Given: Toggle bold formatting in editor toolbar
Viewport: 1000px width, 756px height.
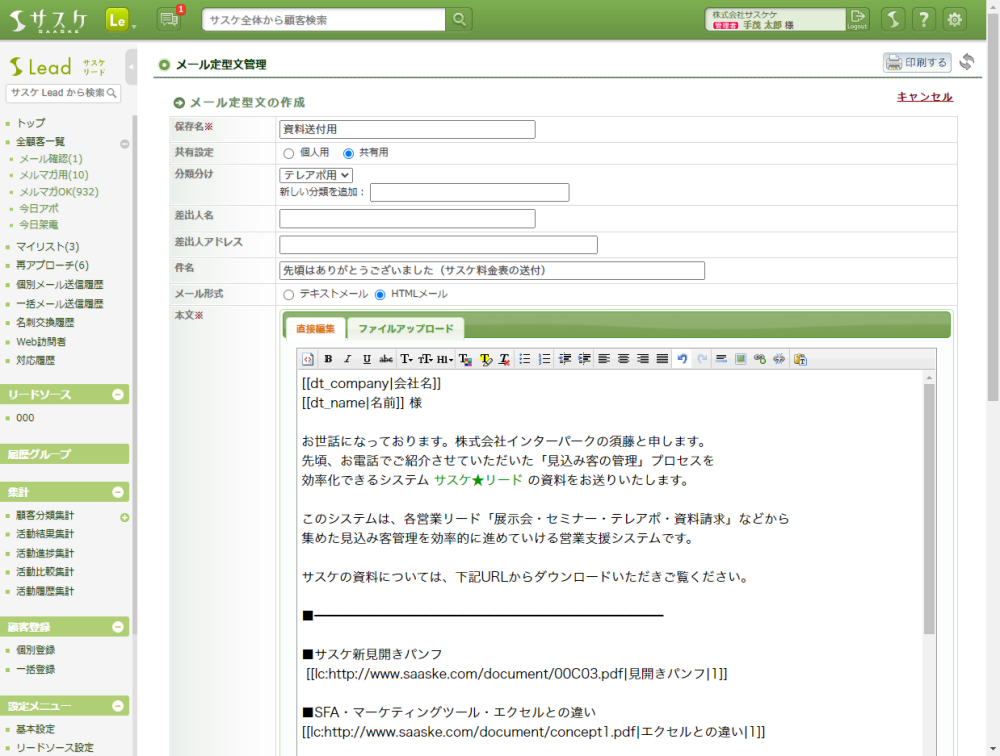Looking at the screenshot, I should 328,359.
